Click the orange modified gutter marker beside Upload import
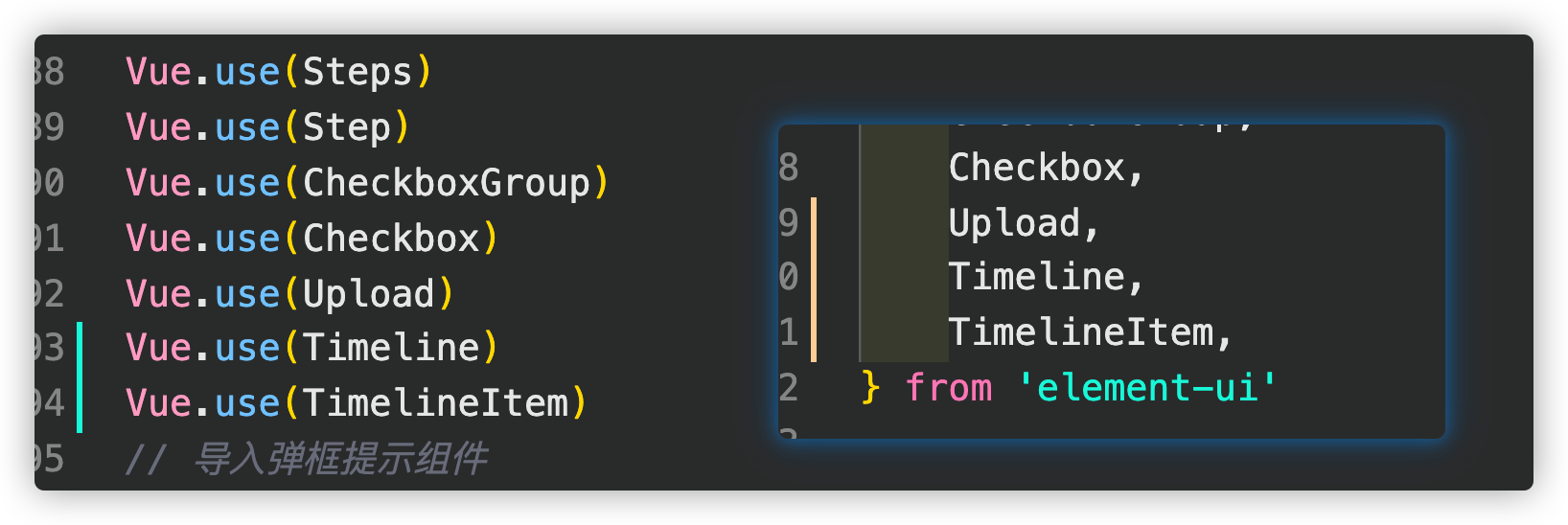Viewport: 1568px width, 525px height. pos(814,224)
